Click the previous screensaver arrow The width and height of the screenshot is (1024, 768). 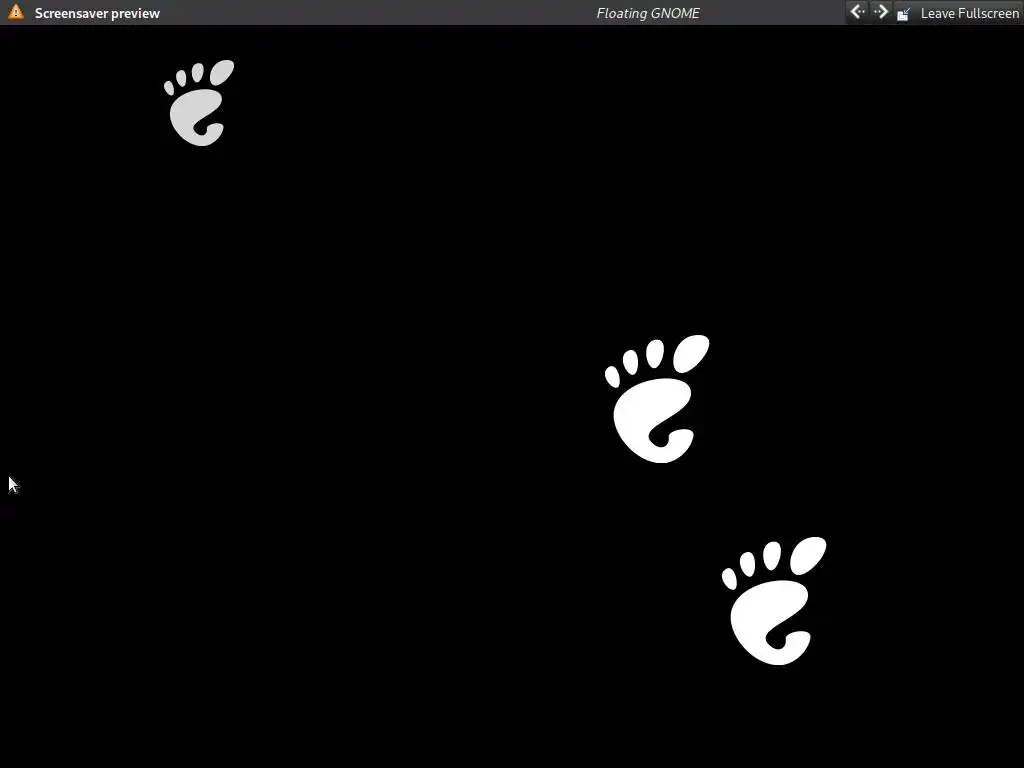click(x=857, y=12)
